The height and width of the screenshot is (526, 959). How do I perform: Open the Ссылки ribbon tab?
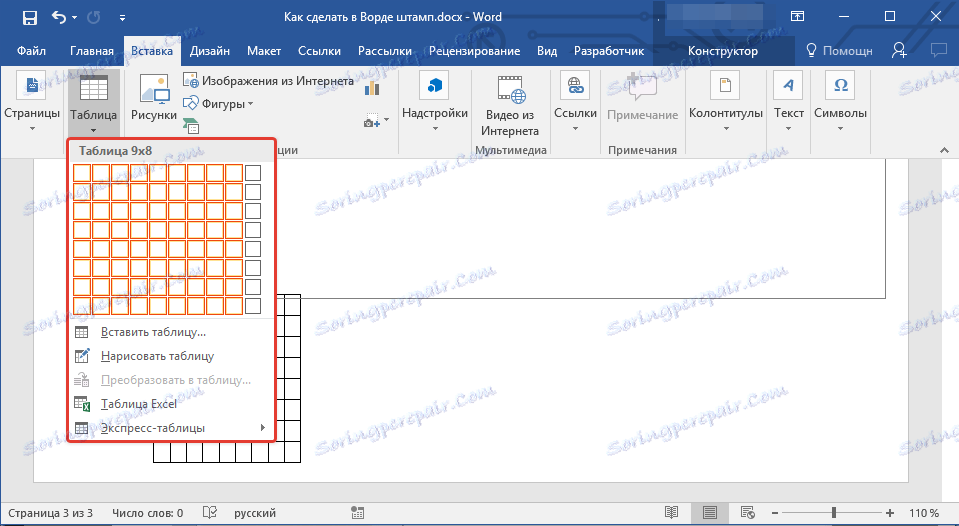pos(319,51)
